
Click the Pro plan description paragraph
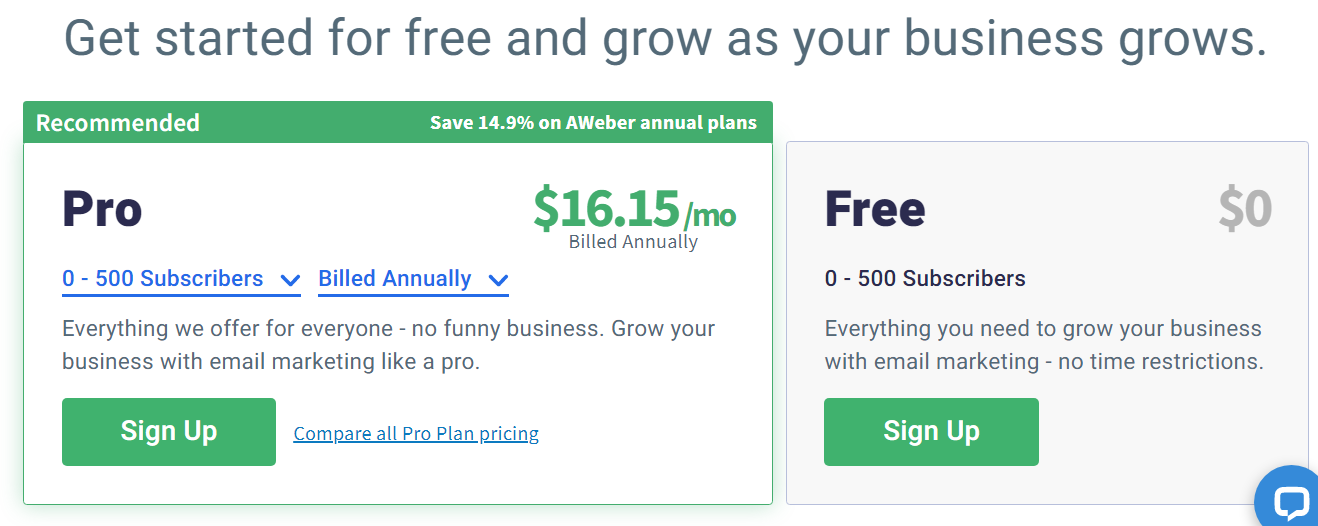coord(388,345)
